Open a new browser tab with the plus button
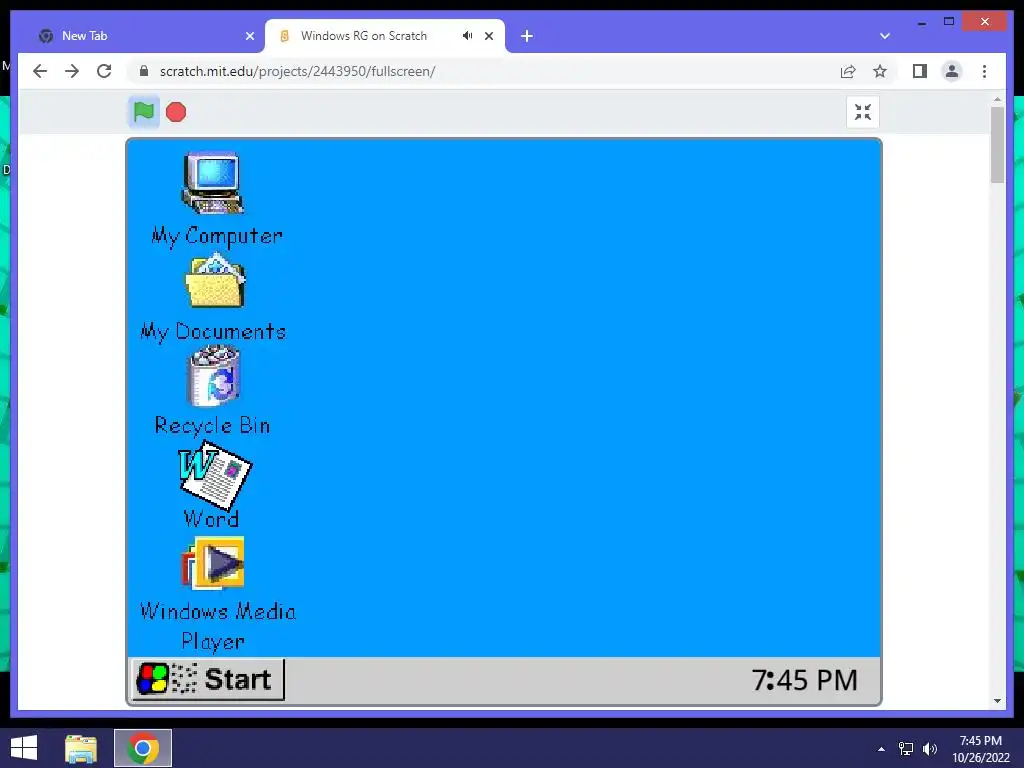Image resolution: width=1024 pixels, height=768 pixels. point(527,36)
